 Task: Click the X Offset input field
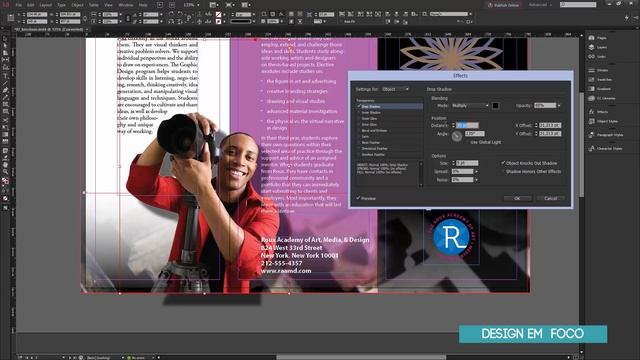tap(550, 125)
